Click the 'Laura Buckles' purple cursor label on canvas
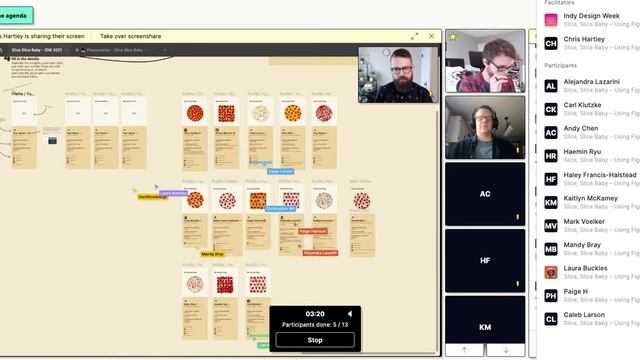Viewport: 640px width, 360px height. point(173,193)
